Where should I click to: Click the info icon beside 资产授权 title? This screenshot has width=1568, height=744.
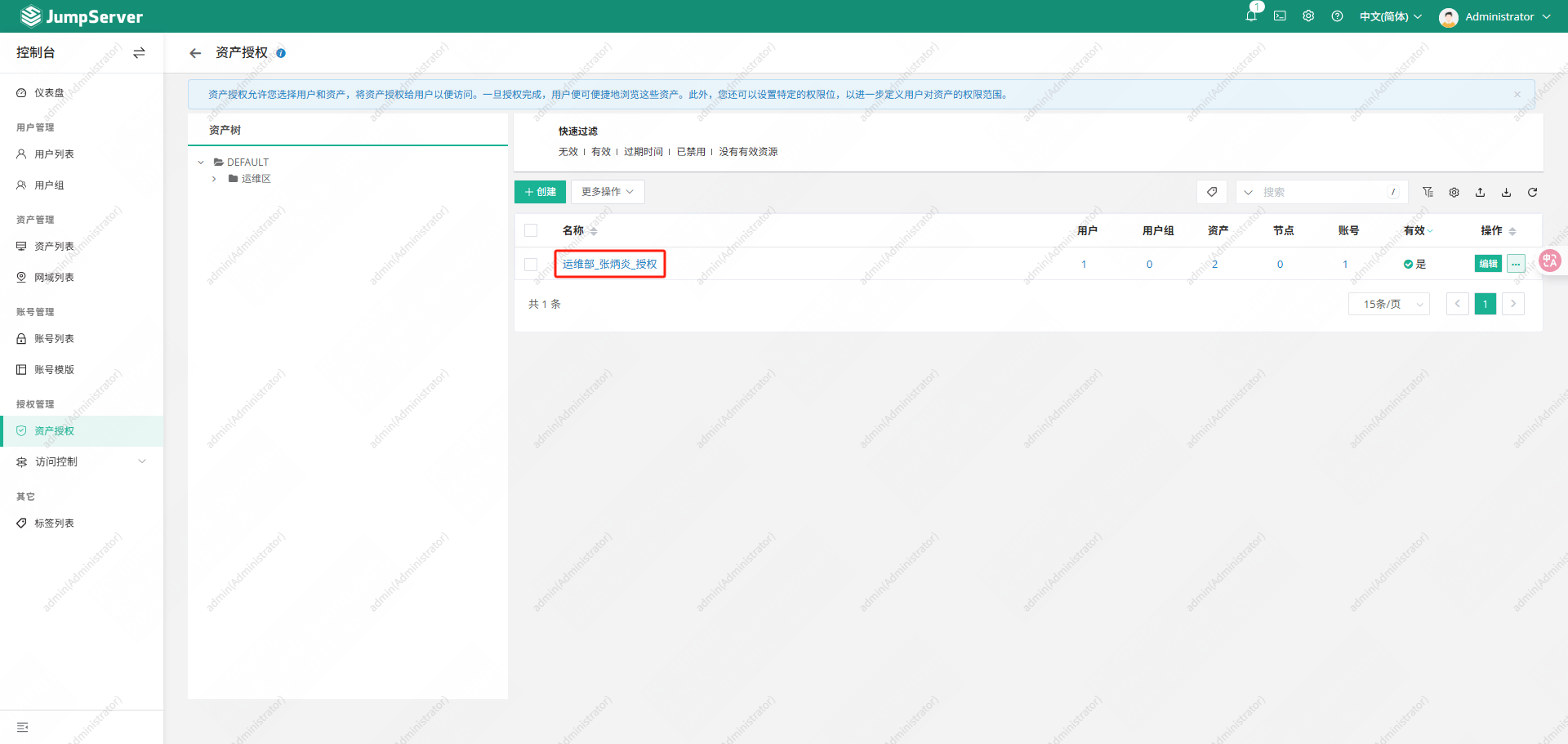point(281,53)
